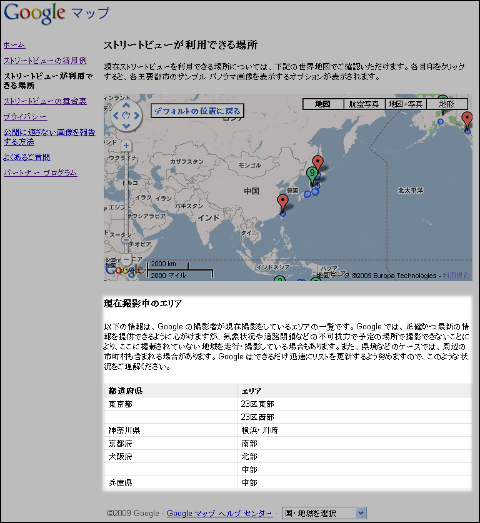
Task: Click the 北太平洋 label on the map
Action: tap(410, 190)
